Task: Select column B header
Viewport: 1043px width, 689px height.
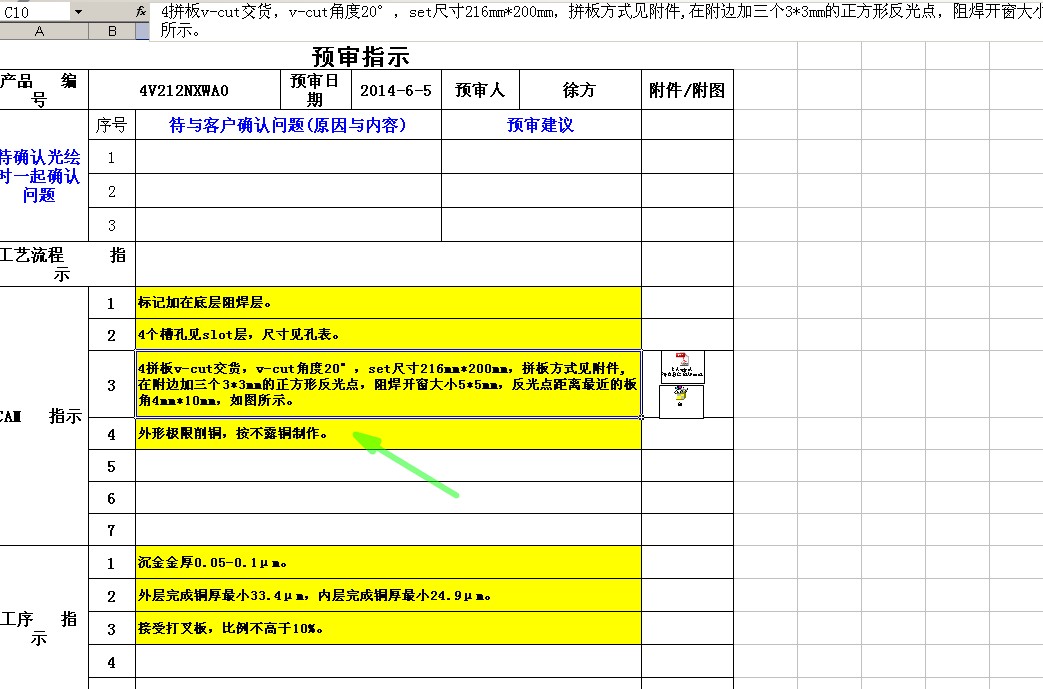Action: pyautogui.click(x=112, y=31)
